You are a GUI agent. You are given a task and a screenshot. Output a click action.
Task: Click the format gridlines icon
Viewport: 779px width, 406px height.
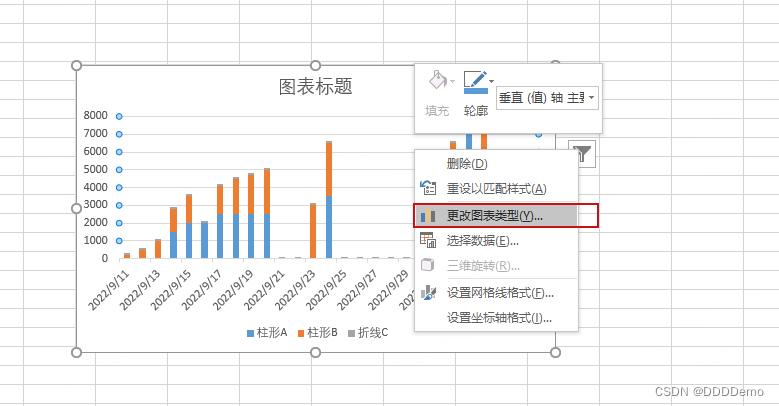(428, 293)
